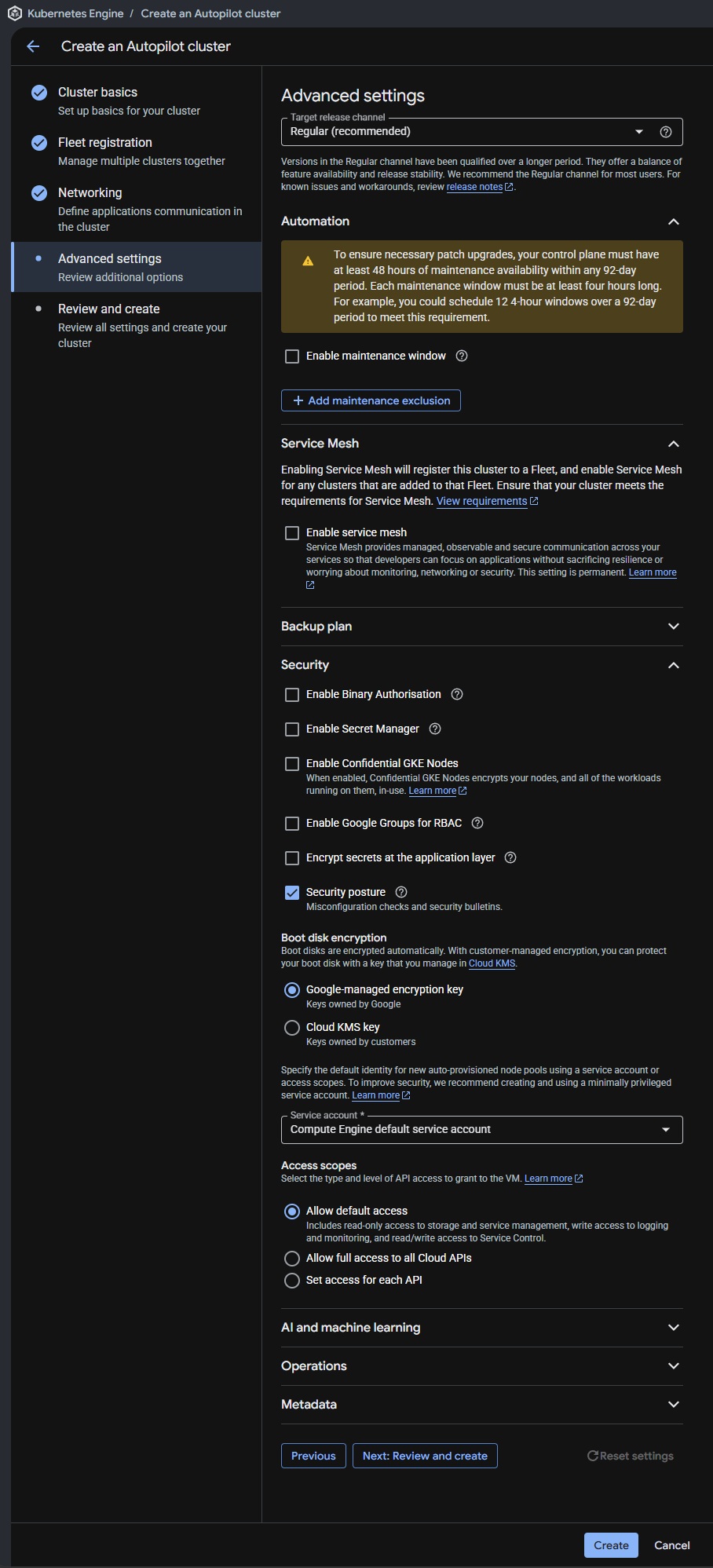Viewport: 713px width, 1568px height.
Task: Enable maintenance window checkbox
Action: [292, 356]
